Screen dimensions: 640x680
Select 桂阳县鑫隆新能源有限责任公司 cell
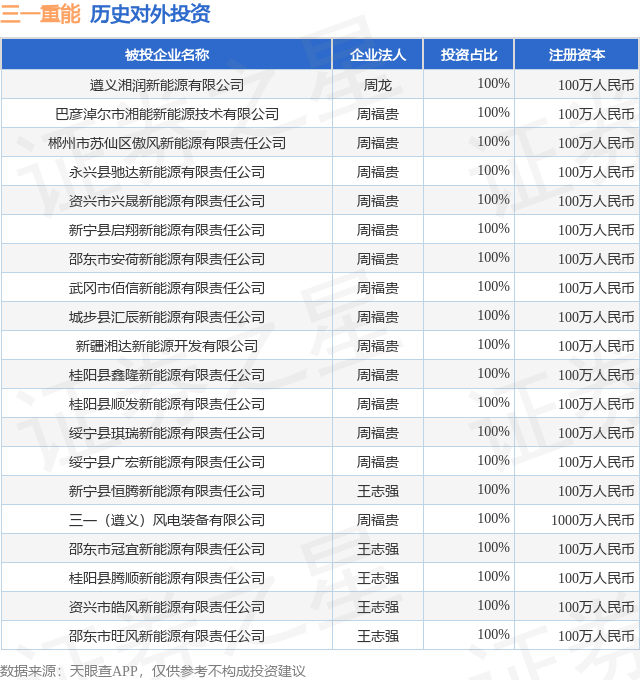pos(167,375)
